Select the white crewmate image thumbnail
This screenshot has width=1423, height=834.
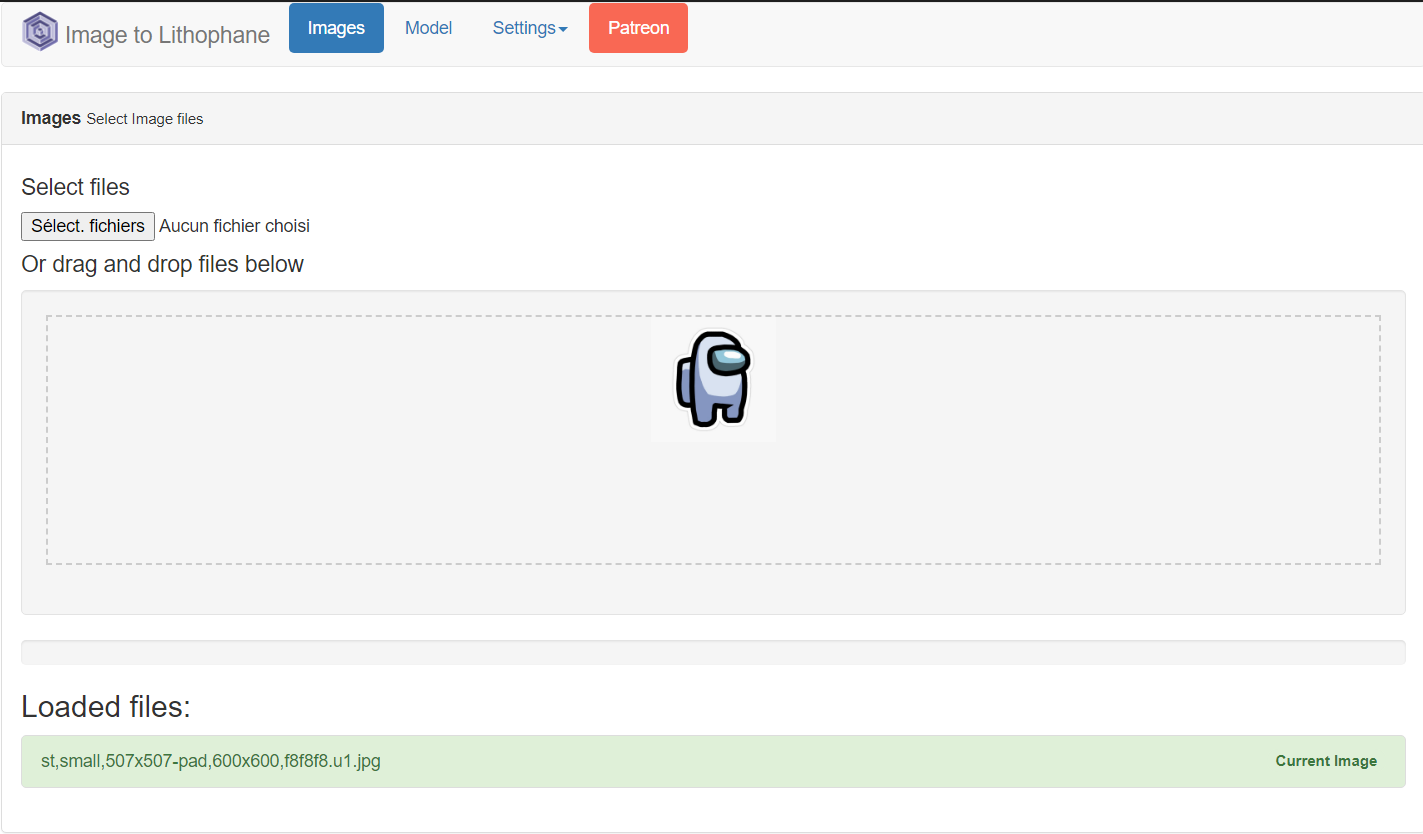[713, 379]
